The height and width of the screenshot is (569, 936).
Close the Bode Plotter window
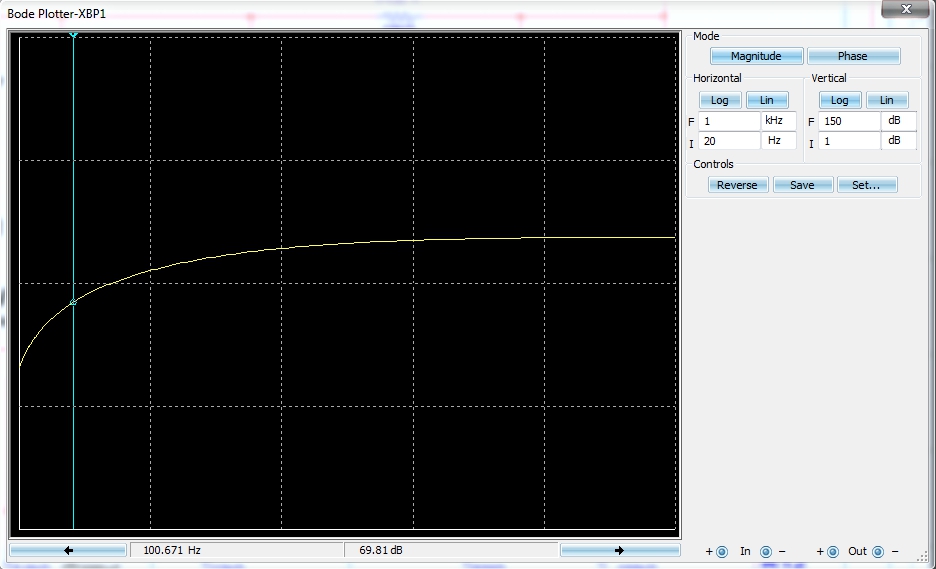[x=905, y=9]
